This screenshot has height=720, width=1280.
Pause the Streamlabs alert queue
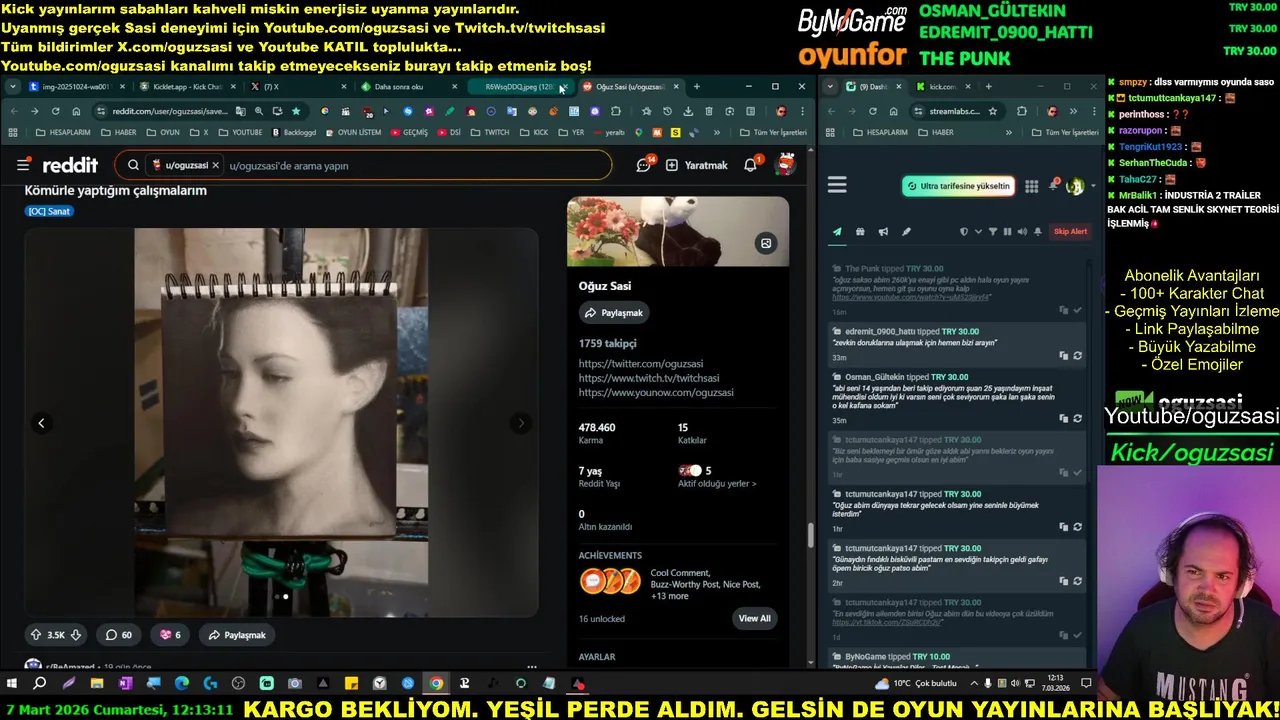pyautogui.click(x=1007, y=232)
